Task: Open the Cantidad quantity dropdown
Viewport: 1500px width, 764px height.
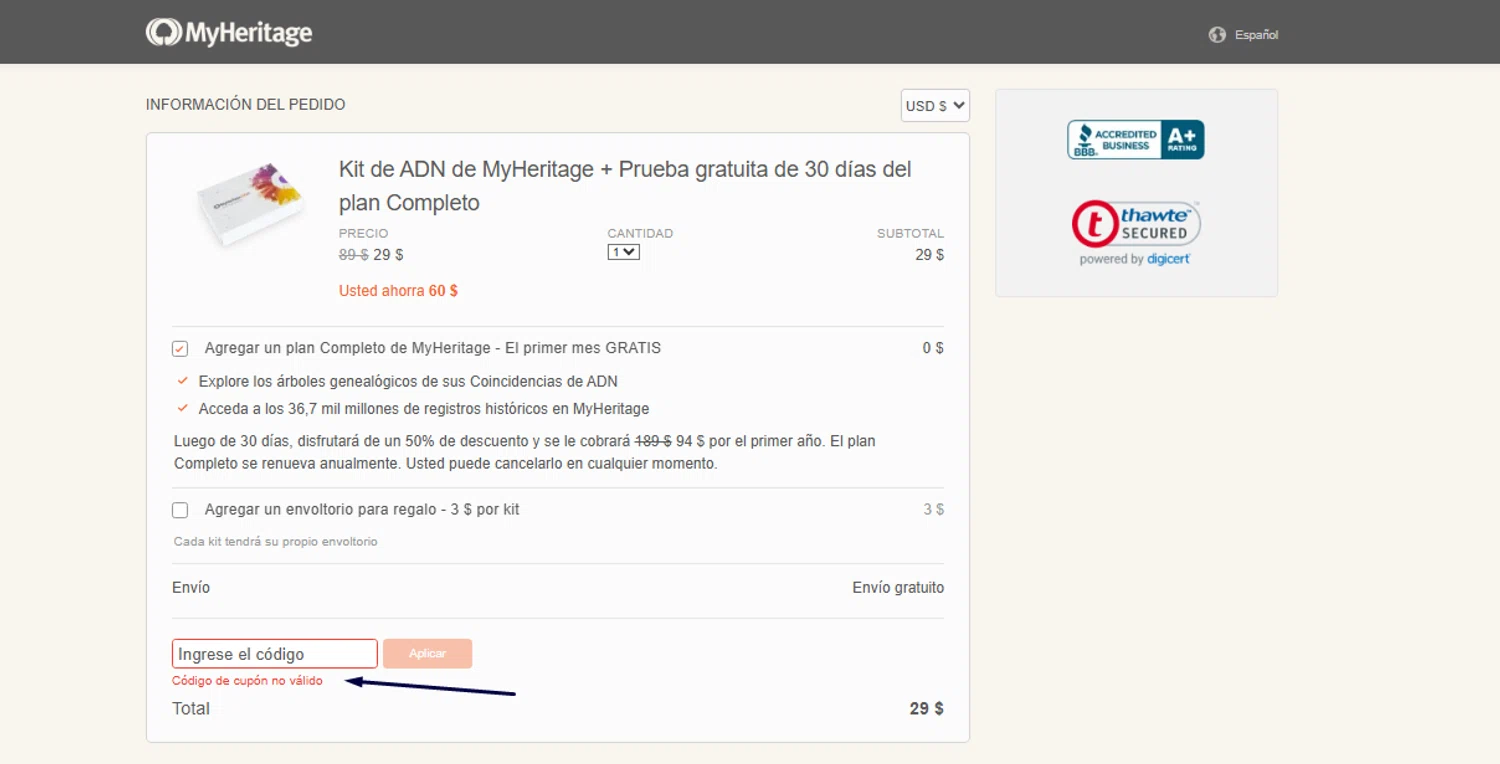Action: click(623, 252)
